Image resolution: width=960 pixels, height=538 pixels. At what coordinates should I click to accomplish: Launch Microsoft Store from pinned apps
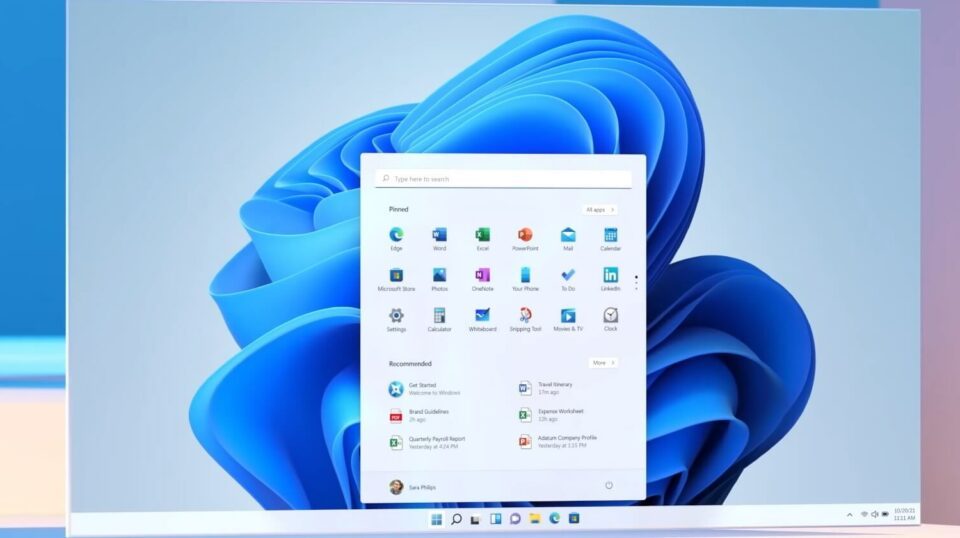click(396, 278)
